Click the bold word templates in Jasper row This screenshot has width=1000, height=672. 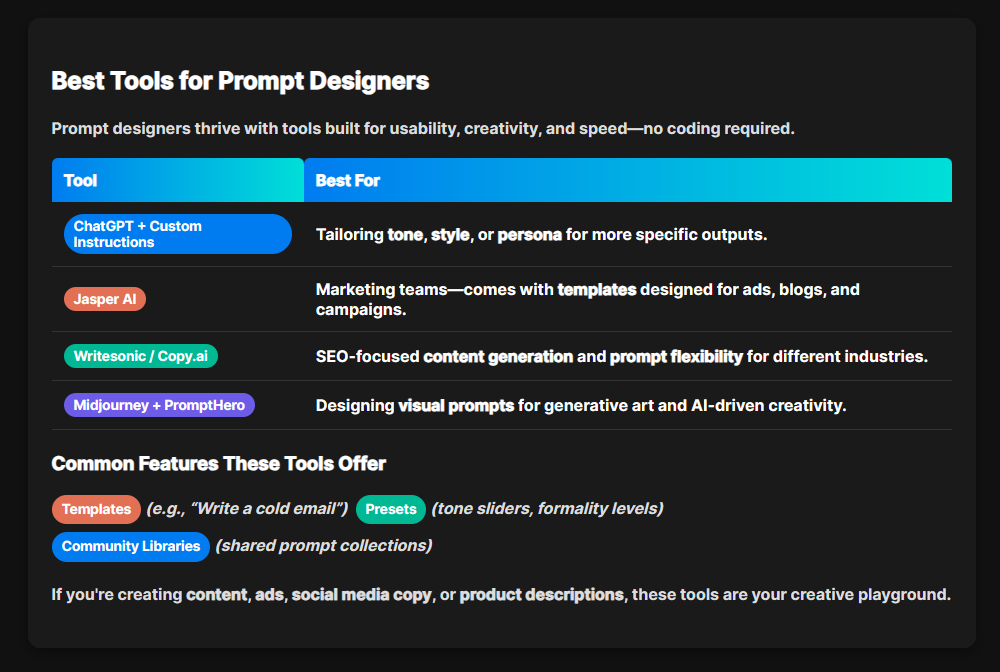coord(596,290)
